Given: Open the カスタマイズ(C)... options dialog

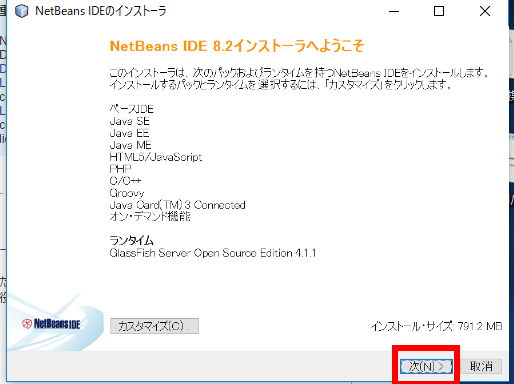Looking at the screenshot, I should (154, 326).
